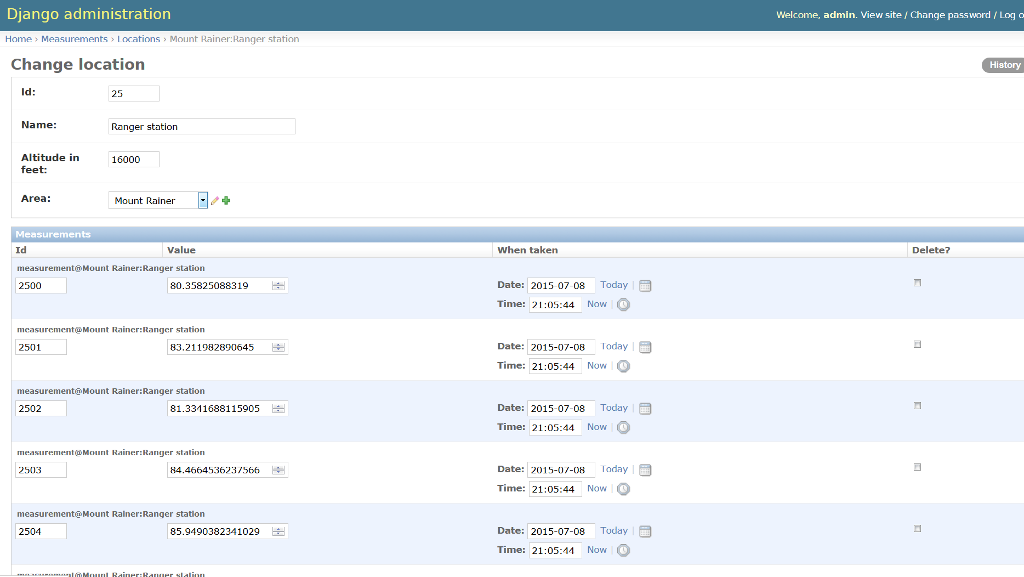1024x577 pixels.
Task: Increment value of measurement 2500 with stepper
Action: click(x=279, y=281)
